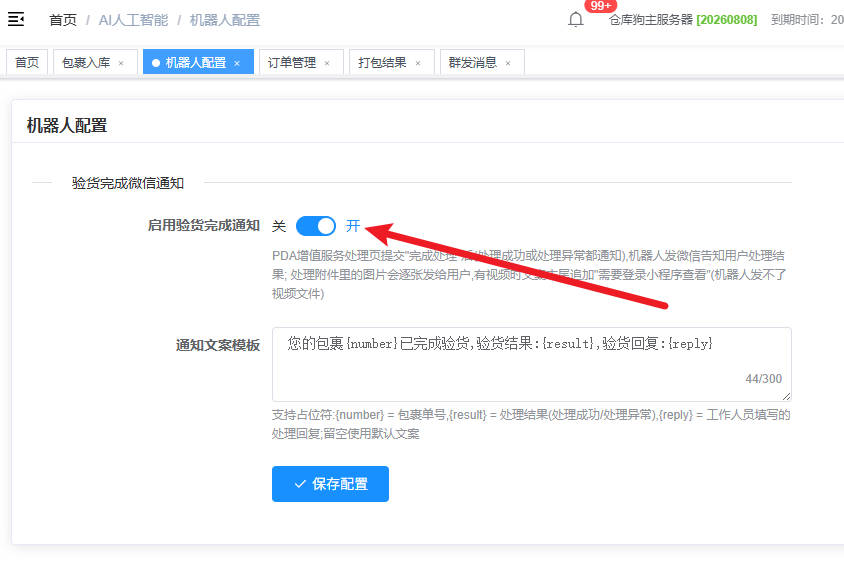Close the 订单管理 tab
Screen dimensions: 844x569
327,64
